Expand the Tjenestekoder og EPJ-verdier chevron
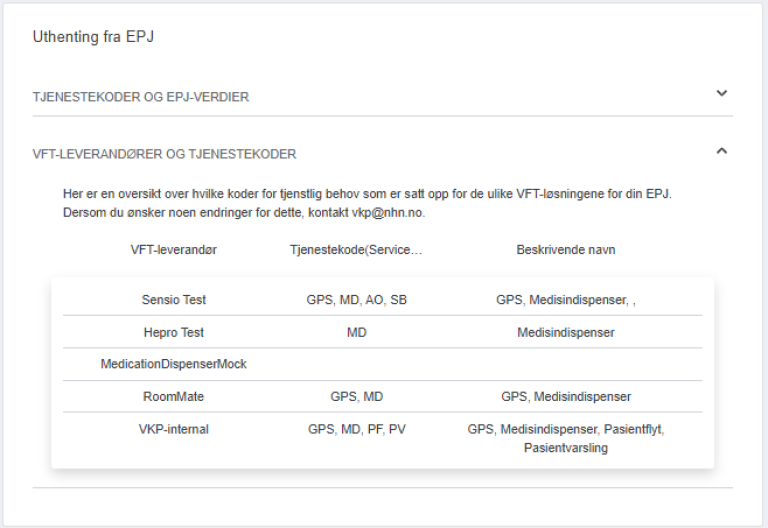768x528 pixels. pos(722,94)
